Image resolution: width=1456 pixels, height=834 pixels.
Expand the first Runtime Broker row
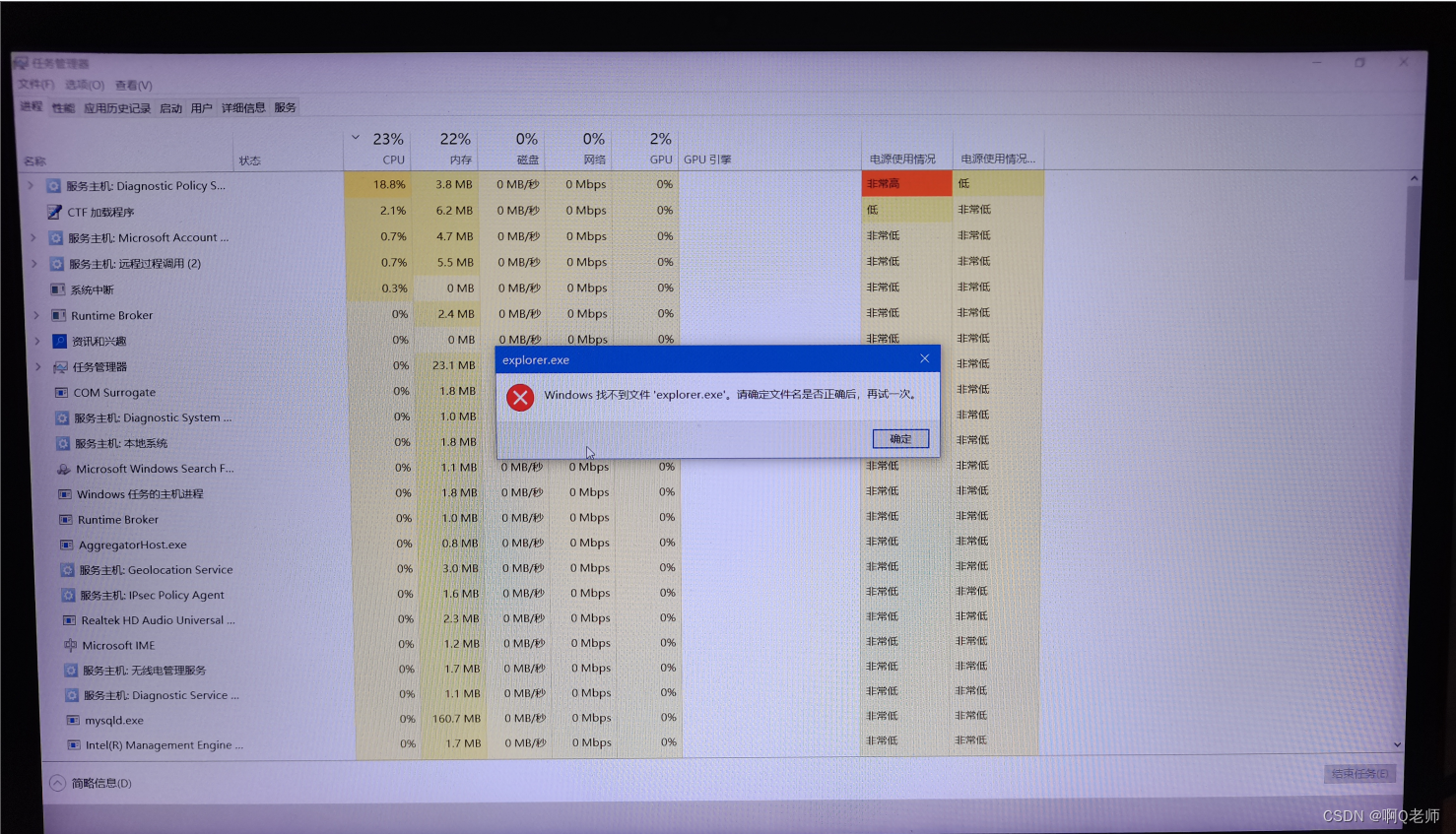point(36,315)
